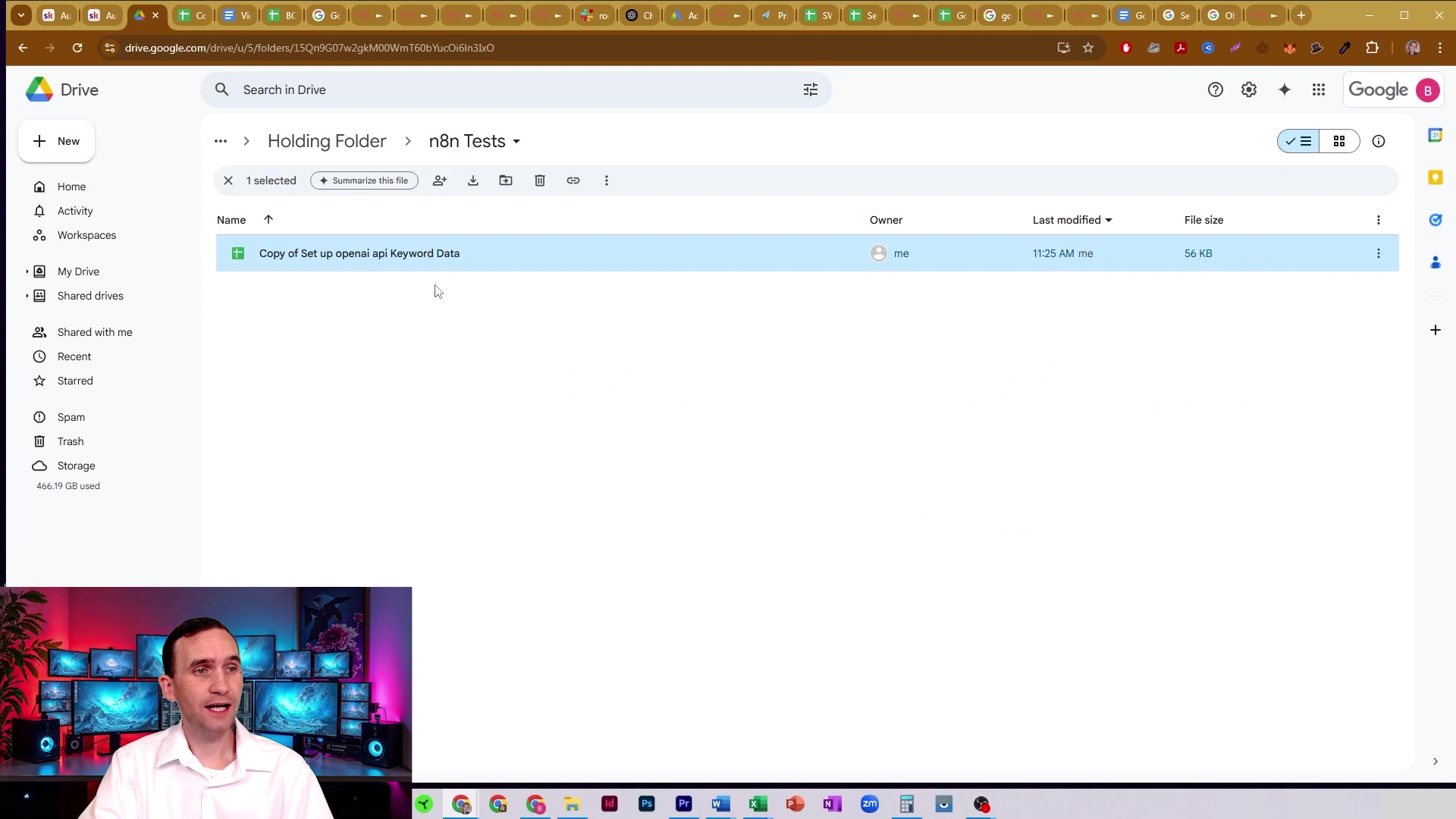Screen dimensions: 1456x819
Task: Download the selected file
Action: [473, 180]
